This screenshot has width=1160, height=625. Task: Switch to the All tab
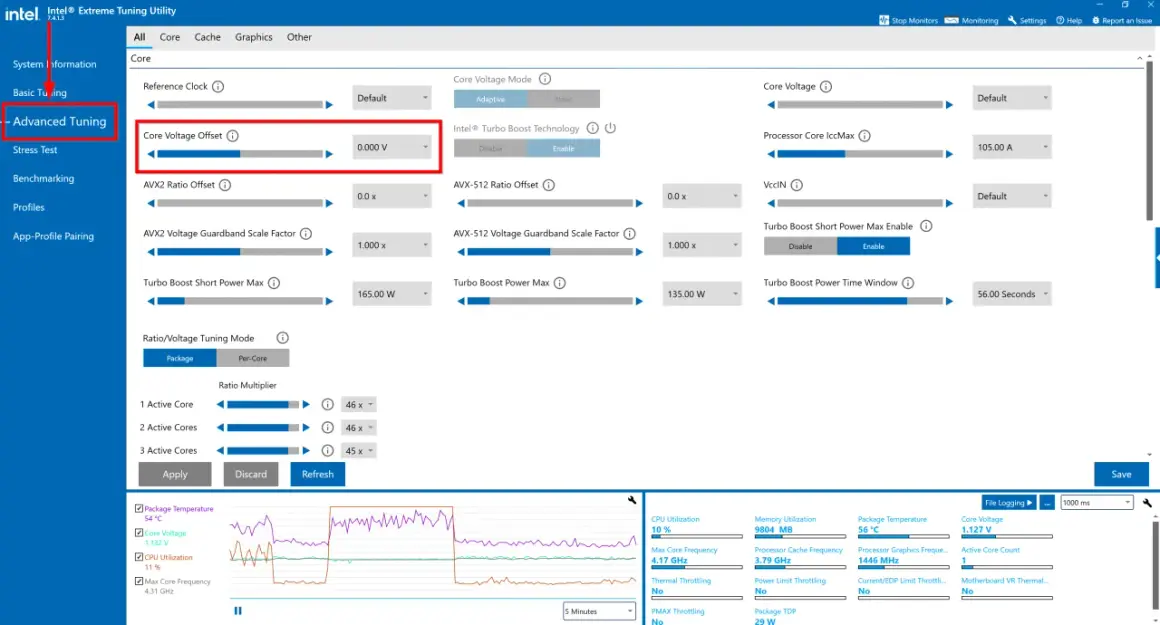point(139,37)
